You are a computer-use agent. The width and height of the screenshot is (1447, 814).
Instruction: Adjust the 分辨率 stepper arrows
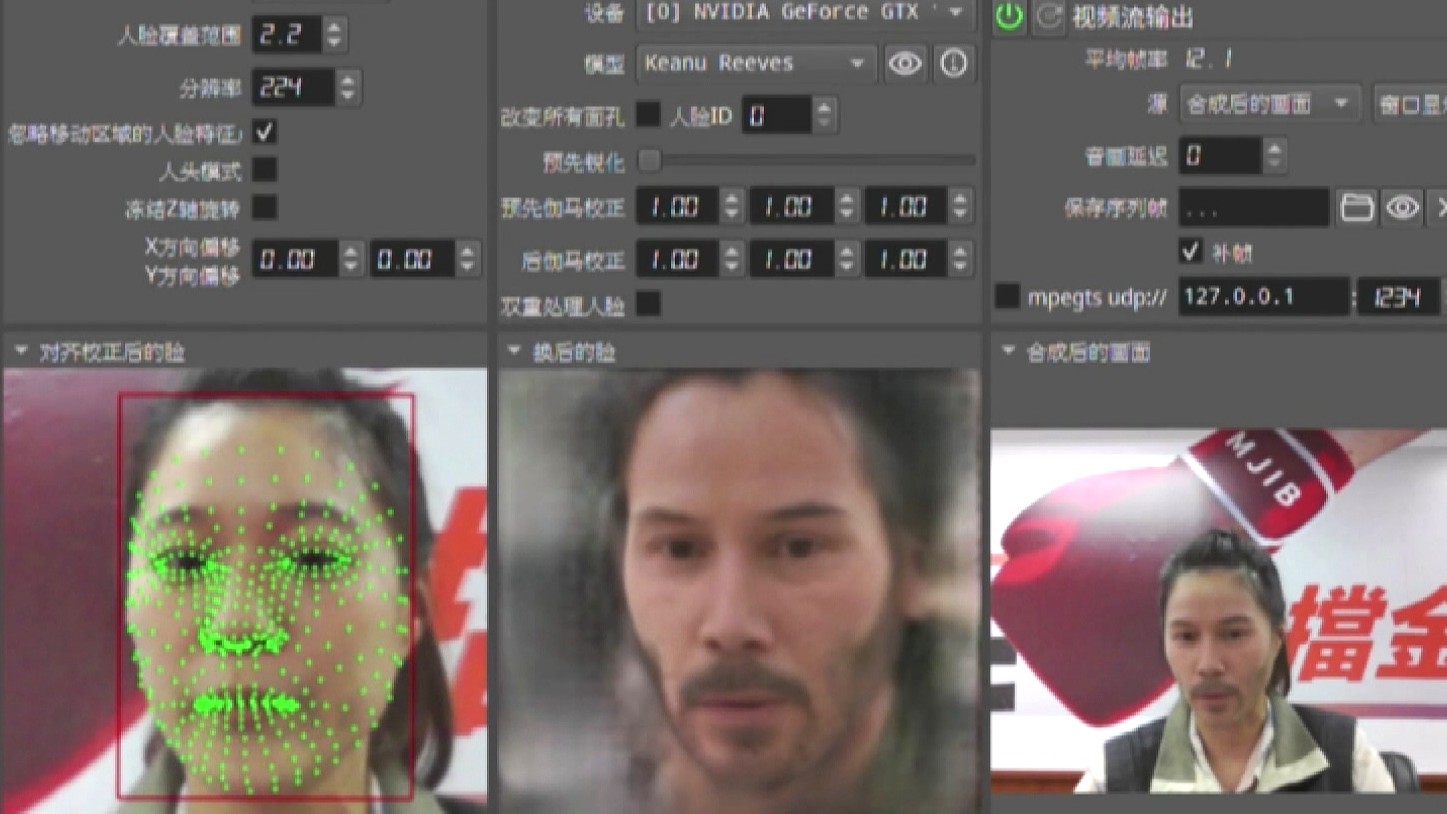347,88
